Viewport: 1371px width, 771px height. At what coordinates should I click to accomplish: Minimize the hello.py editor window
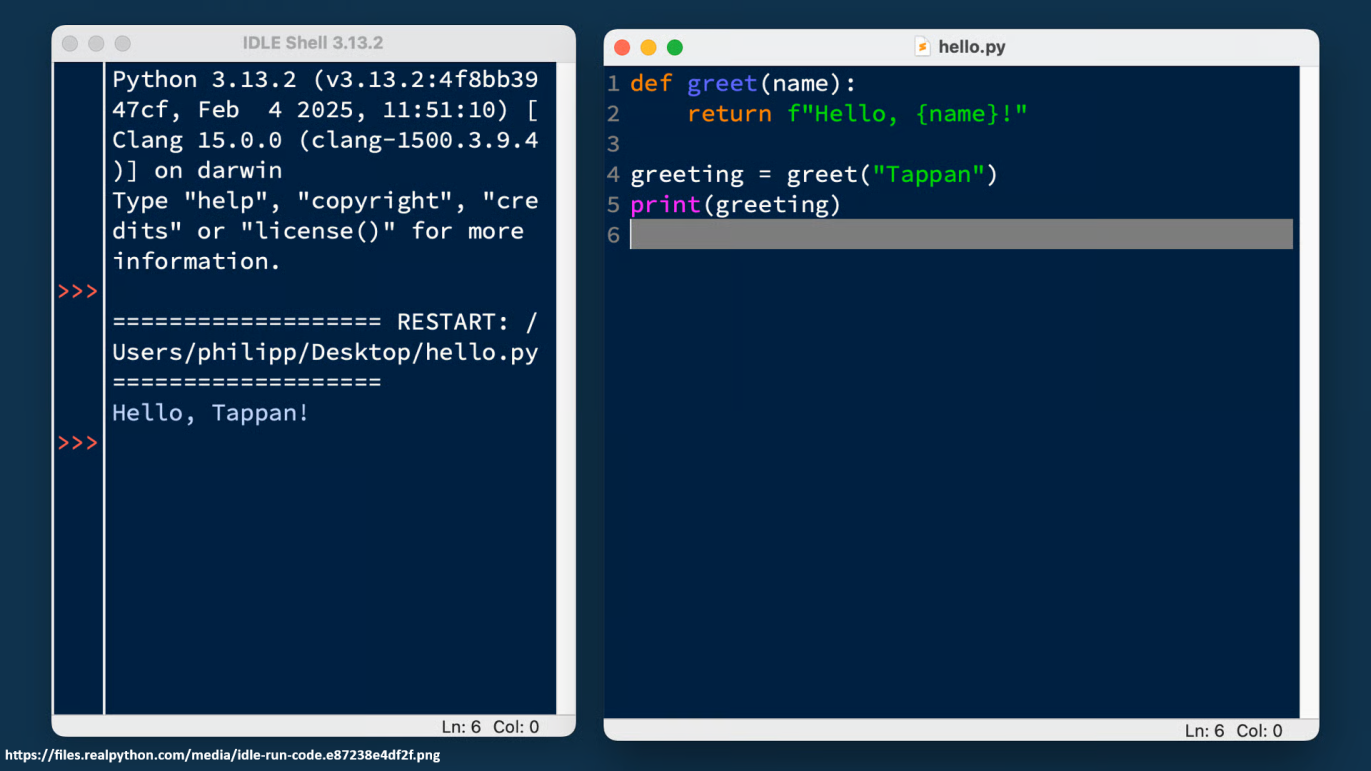[648, 48]
